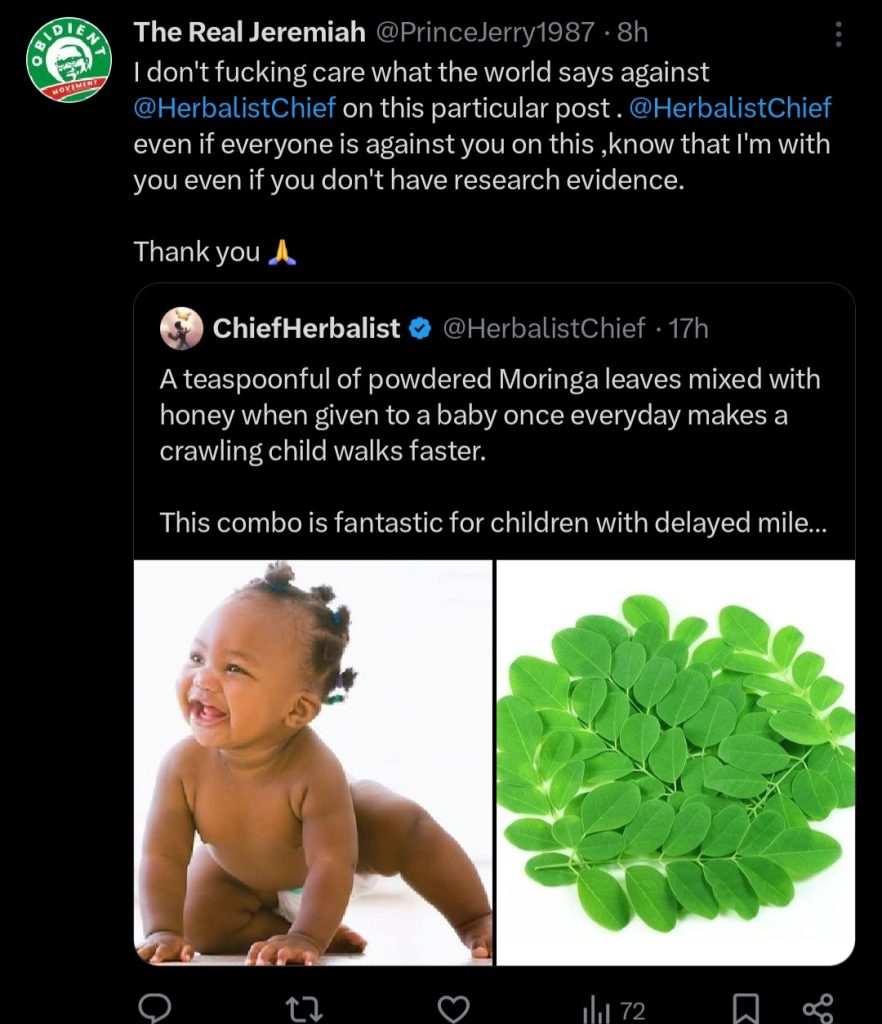Share the post via share icon
The image size is (882, 1024).
tap(817, 1008)
